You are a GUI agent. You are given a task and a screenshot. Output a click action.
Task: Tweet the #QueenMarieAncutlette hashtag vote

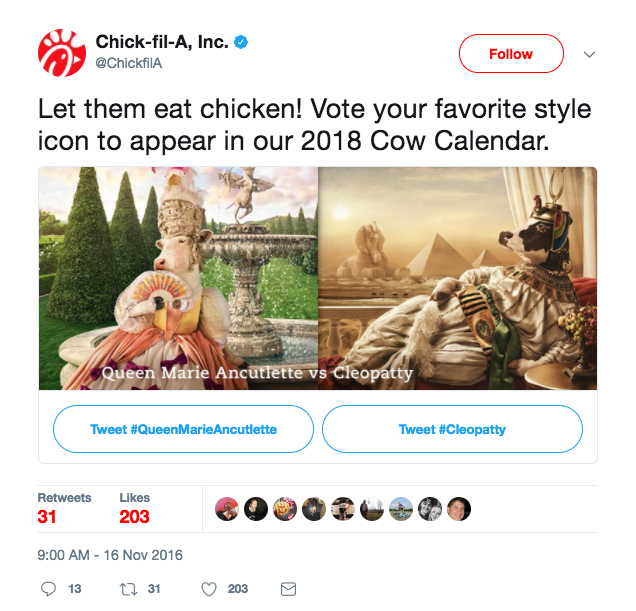[x=183, y=429]
